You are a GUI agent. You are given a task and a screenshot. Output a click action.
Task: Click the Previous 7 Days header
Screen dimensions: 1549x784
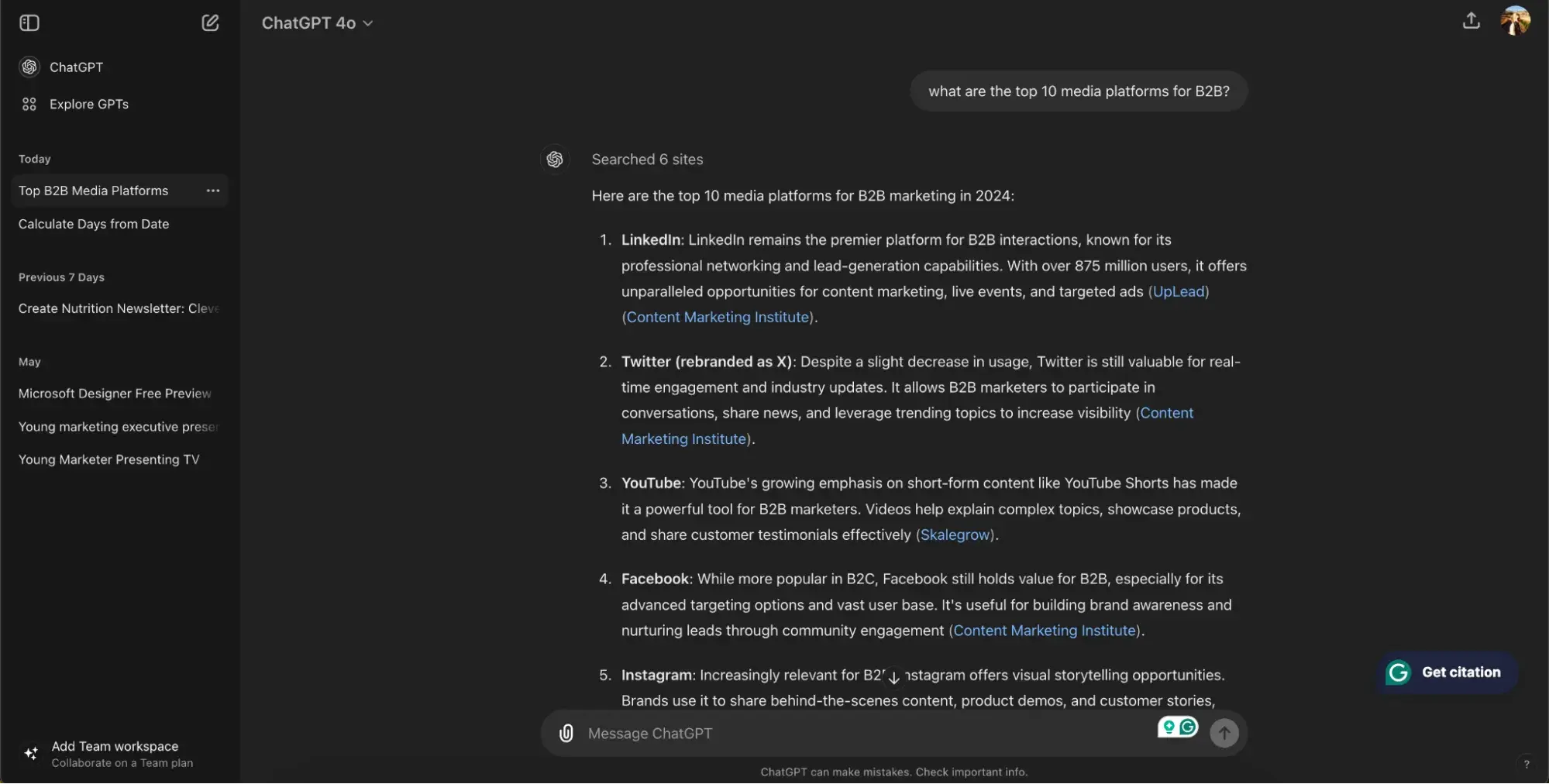click(x=61, y=277)
